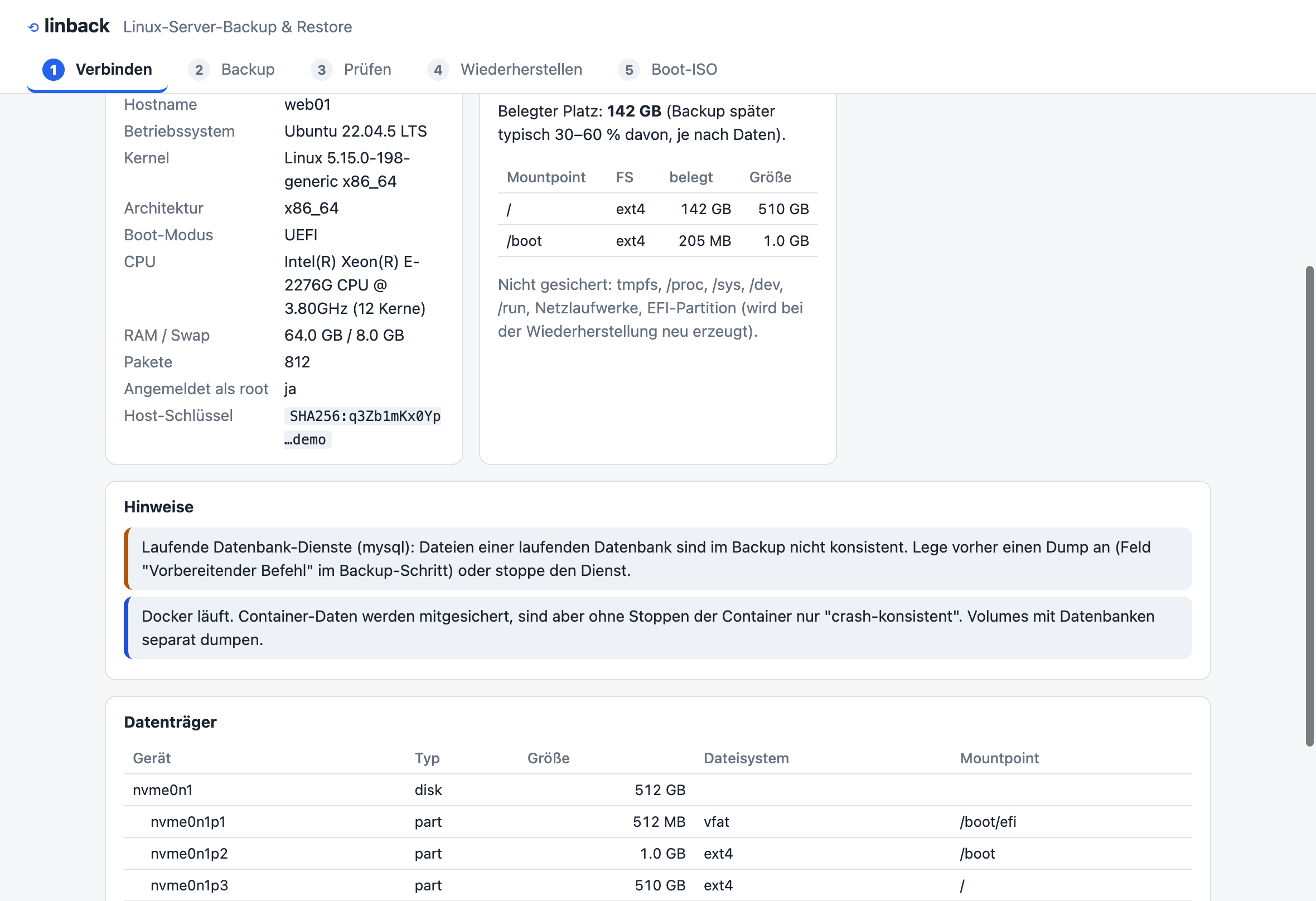The width and height of the screenshot is (1316, 901).
Task: Click the Datenträger section heading
Action: 170,722
